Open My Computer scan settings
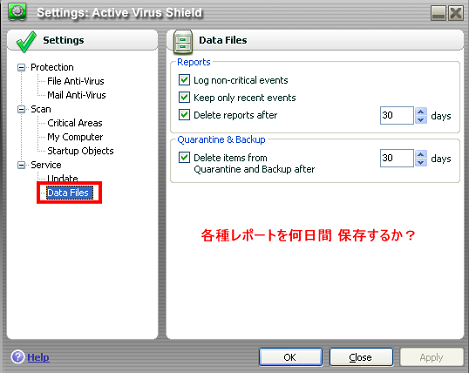The width and height of the screenshot is (469, 373). tap(75, 137)
